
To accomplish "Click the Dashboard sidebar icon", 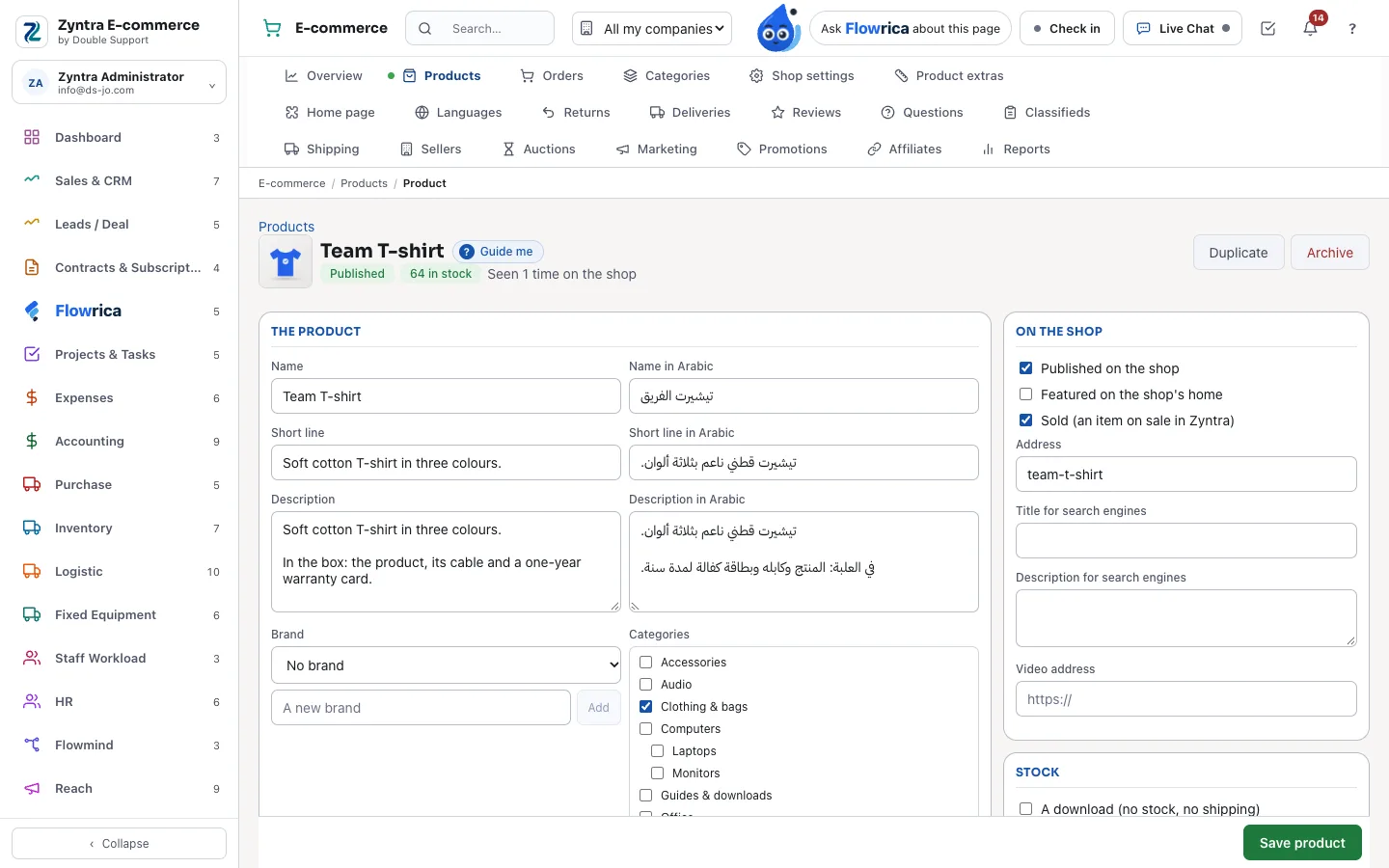I will (32, 138).
